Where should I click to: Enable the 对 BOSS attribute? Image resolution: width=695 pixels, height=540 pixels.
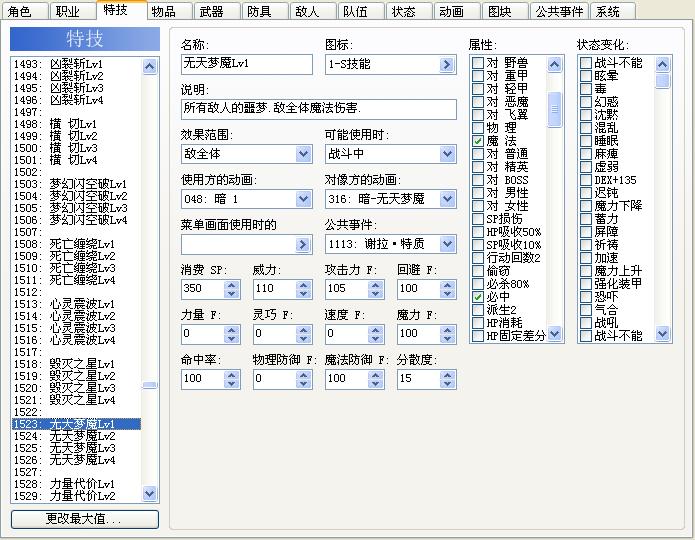tap(478, 180)
